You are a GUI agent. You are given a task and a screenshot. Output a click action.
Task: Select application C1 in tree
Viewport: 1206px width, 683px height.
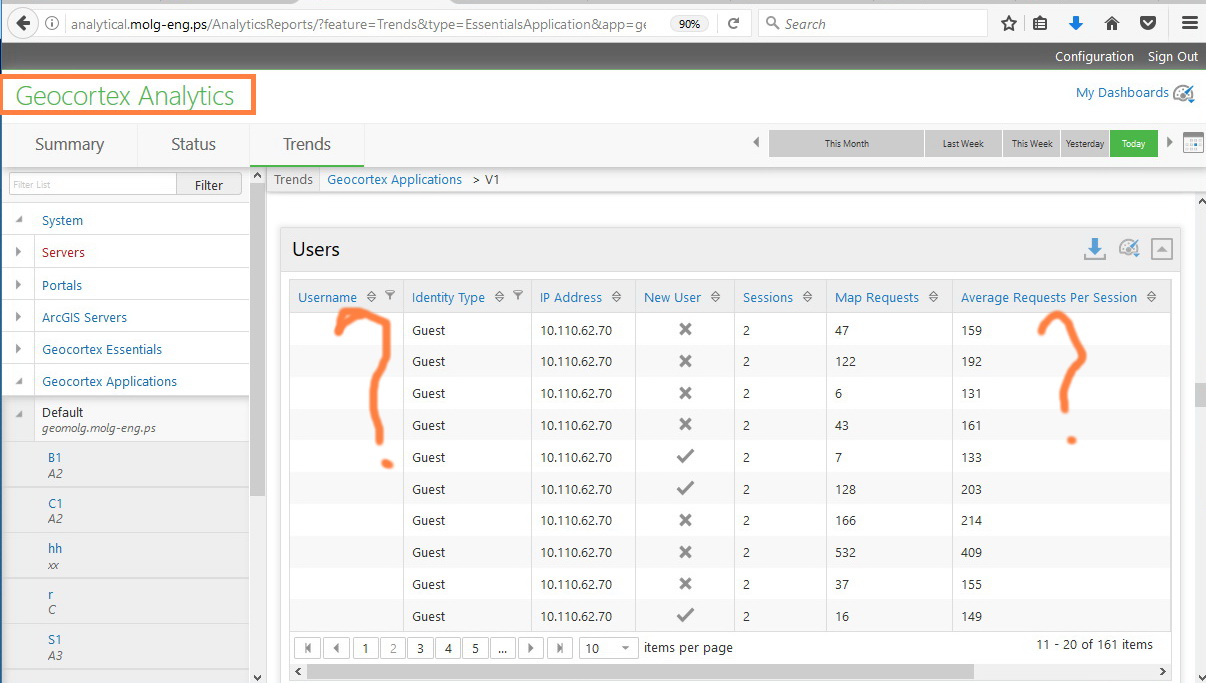(55, 503)
